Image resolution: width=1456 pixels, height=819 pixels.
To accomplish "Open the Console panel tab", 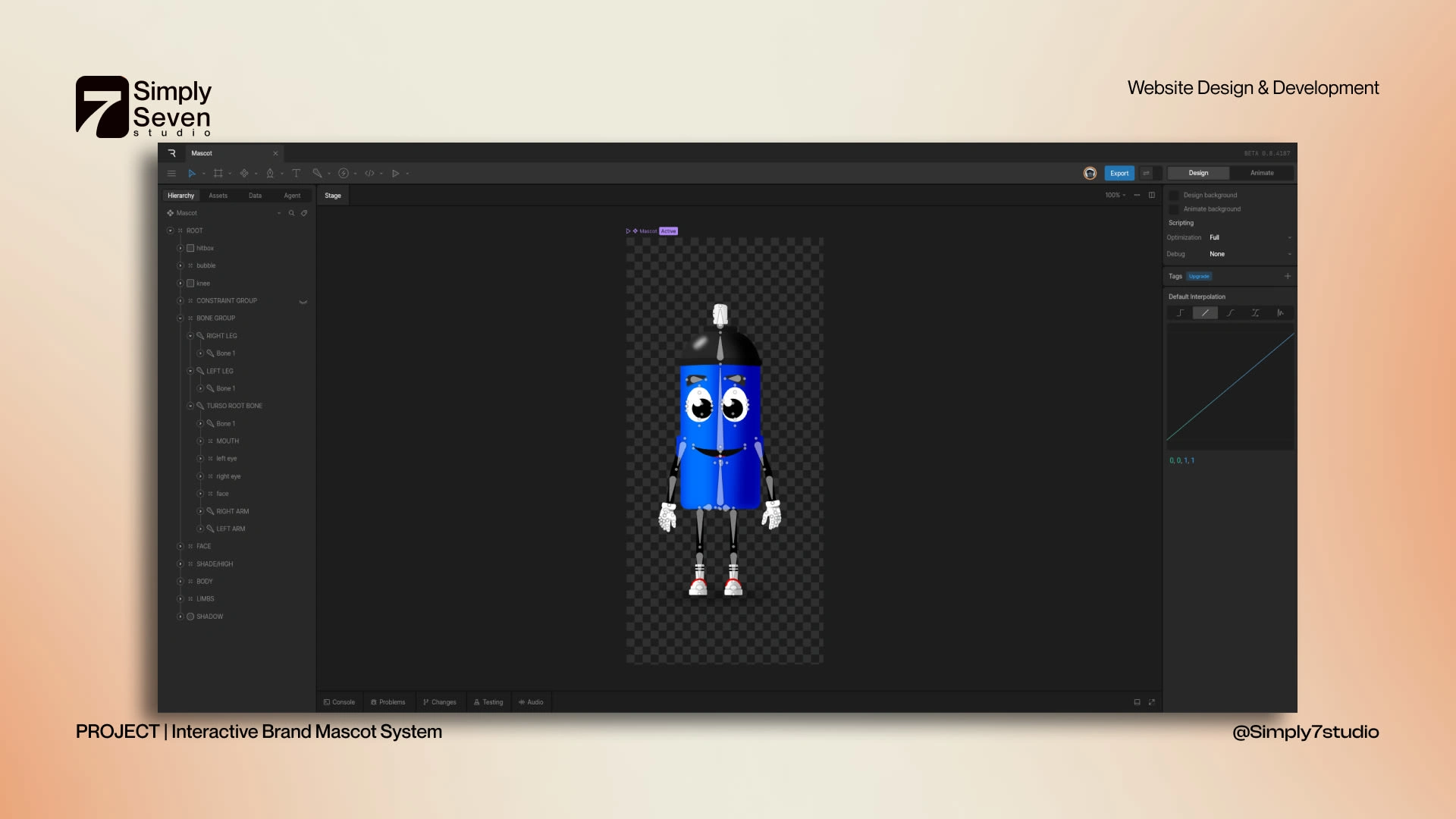I will (339, 702).
